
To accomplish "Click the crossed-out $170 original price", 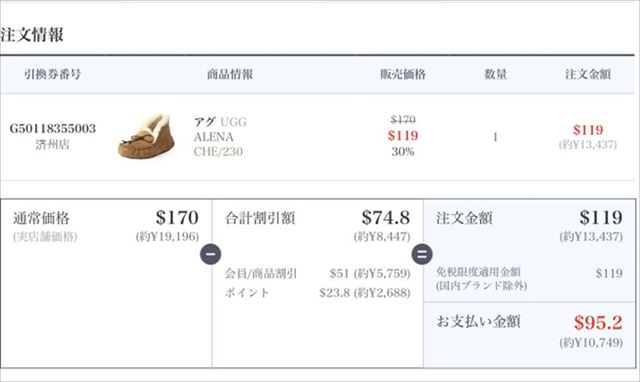I will point(403,119).
